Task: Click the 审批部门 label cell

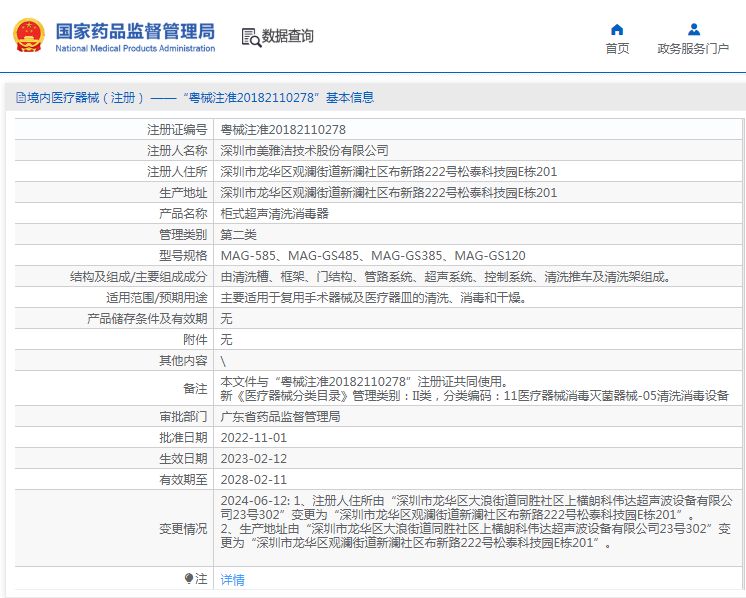Action: [114, 417]
